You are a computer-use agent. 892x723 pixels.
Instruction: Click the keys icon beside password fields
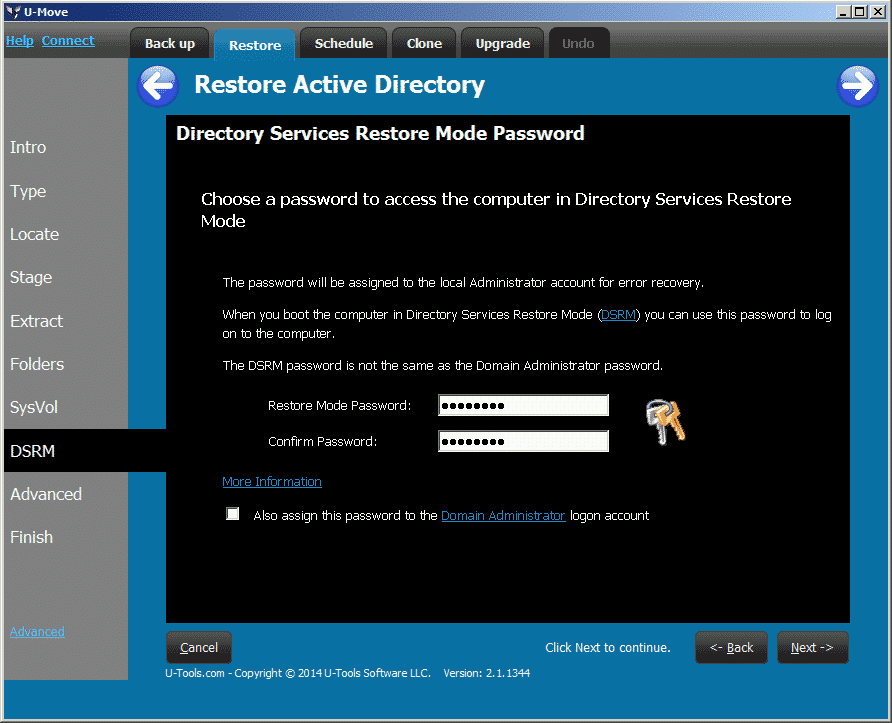point(665,422)
